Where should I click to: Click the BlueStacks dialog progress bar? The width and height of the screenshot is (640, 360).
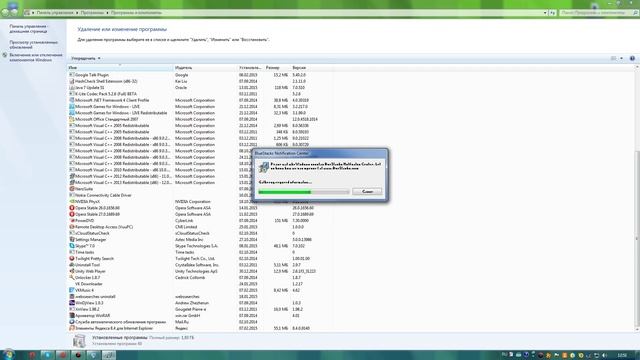304,191
